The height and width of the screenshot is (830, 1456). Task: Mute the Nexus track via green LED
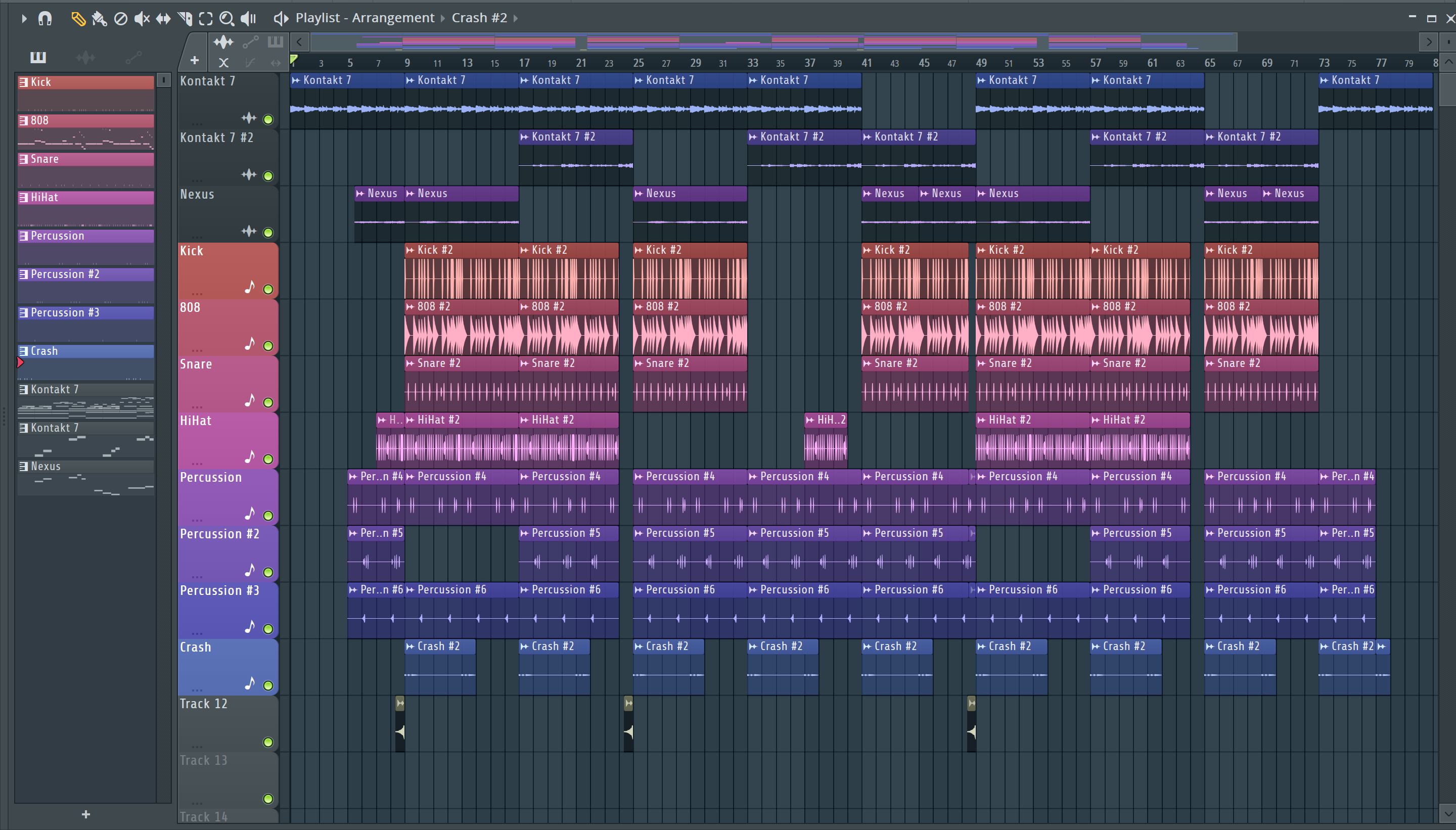click(268, 232)
